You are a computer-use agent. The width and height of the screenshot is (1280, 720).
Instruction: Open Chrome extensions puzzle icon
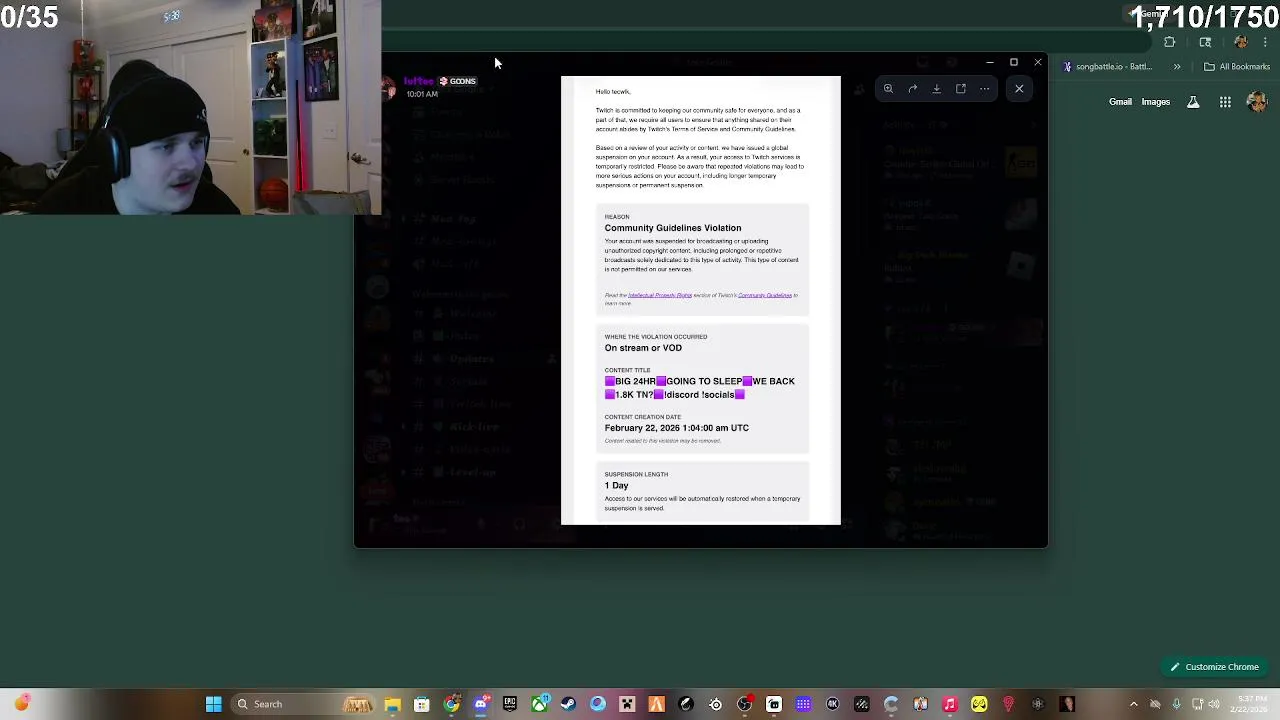tap(1170, 42)
